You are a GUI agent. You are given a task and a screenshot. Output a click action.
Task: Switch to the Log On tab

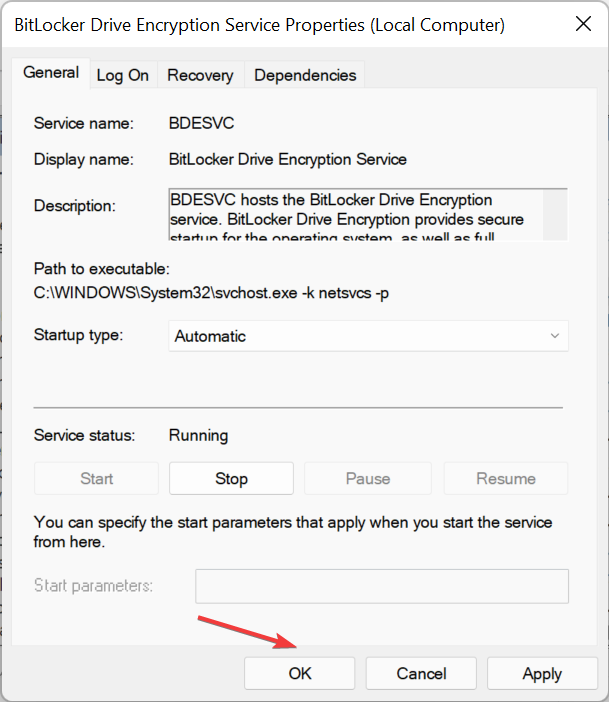click(x=122, y=75)
